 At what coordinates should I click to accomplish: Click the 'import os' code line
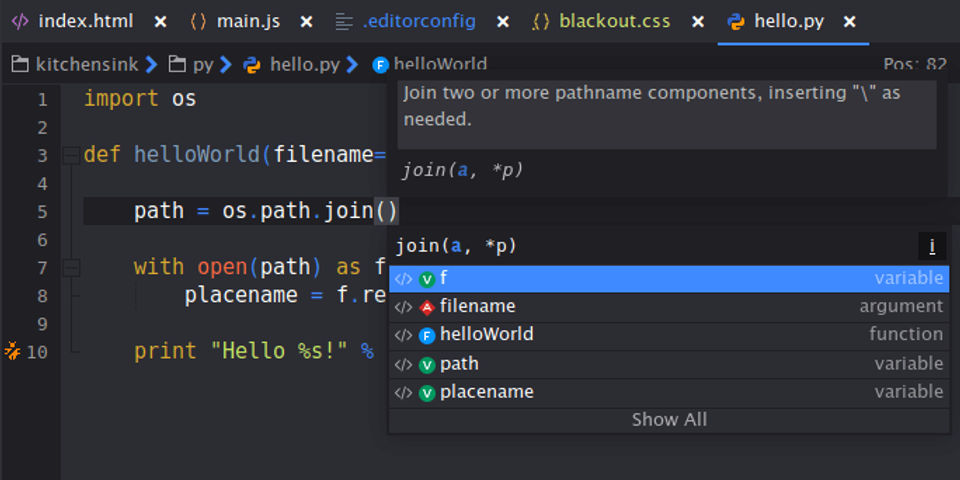tap(140, 99)
